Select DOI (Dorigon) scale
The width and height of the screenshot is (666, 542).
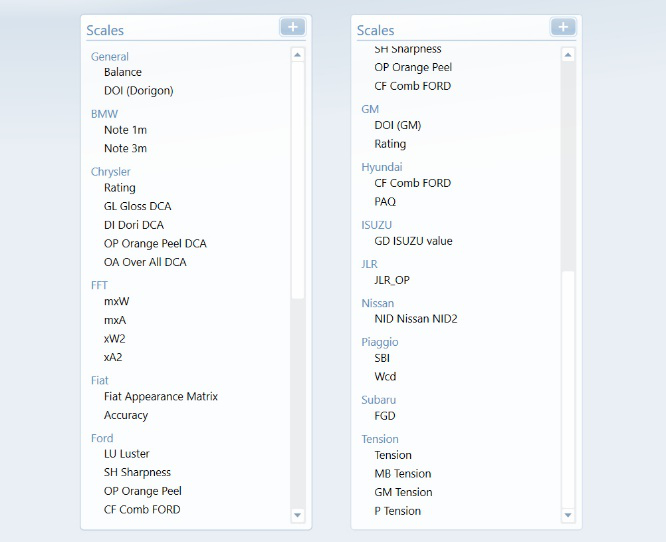138,91
